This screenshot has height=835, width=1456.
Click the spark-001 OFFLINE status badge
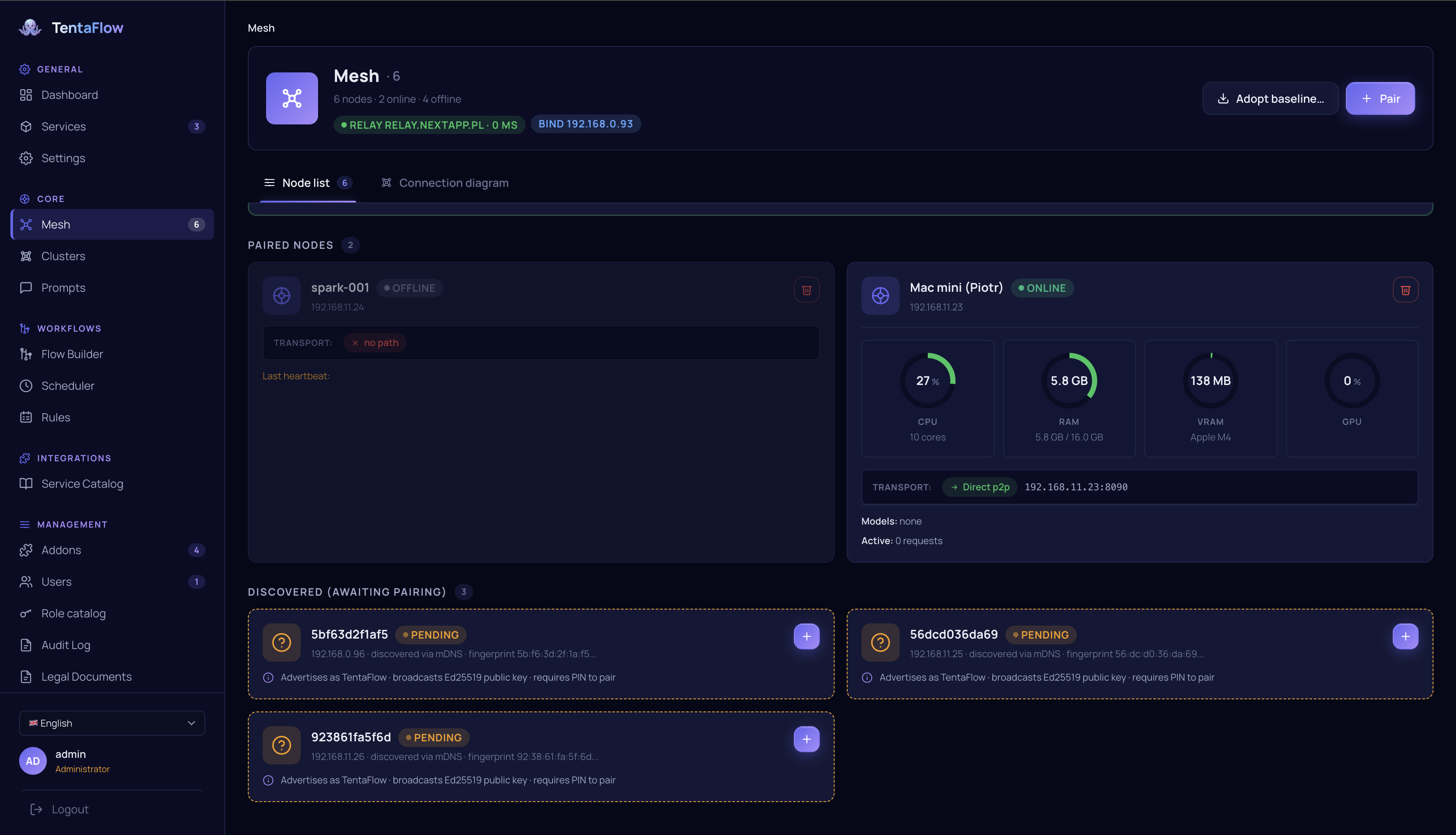click(409, 288)
